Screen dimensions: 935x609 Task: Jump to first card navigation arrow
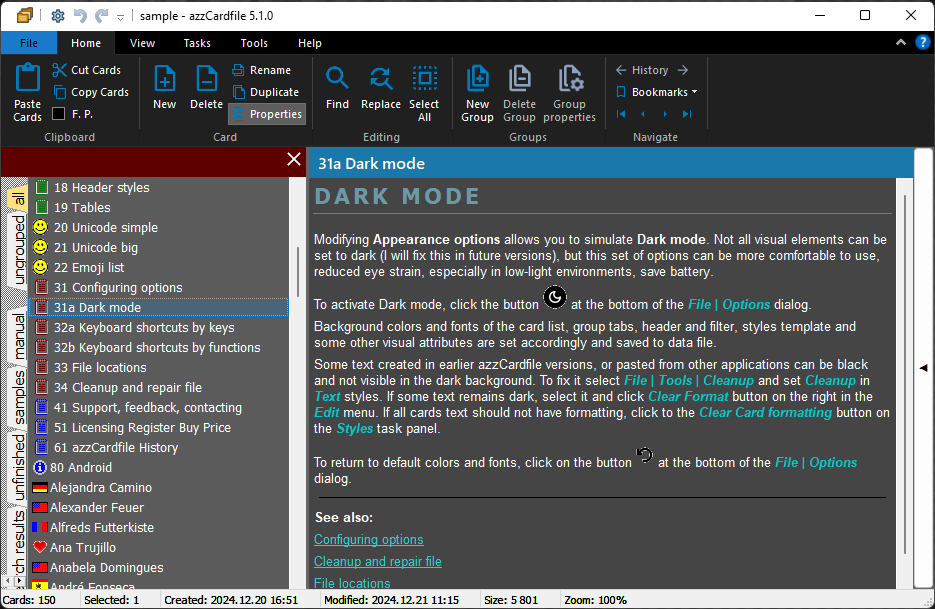coord(621,114)
